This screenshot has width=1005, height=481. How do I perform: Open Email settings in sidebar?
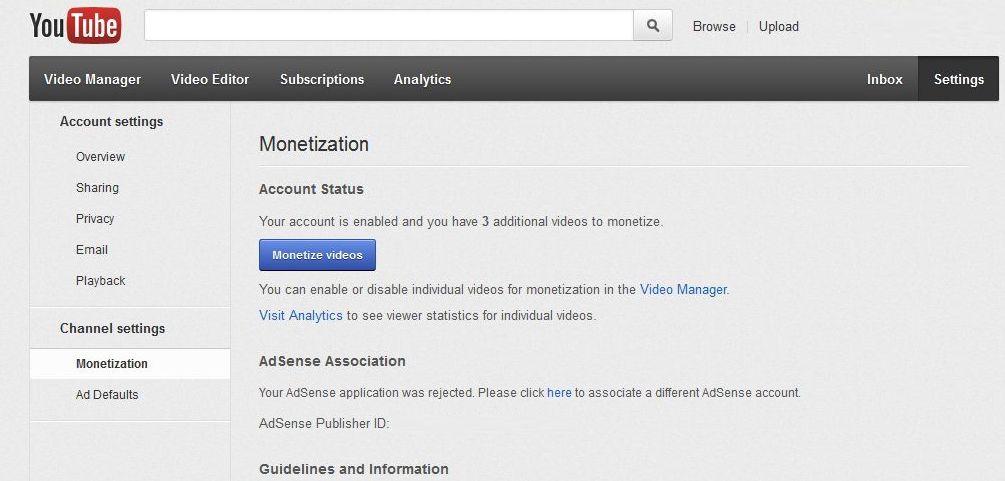tap(92, 249)
